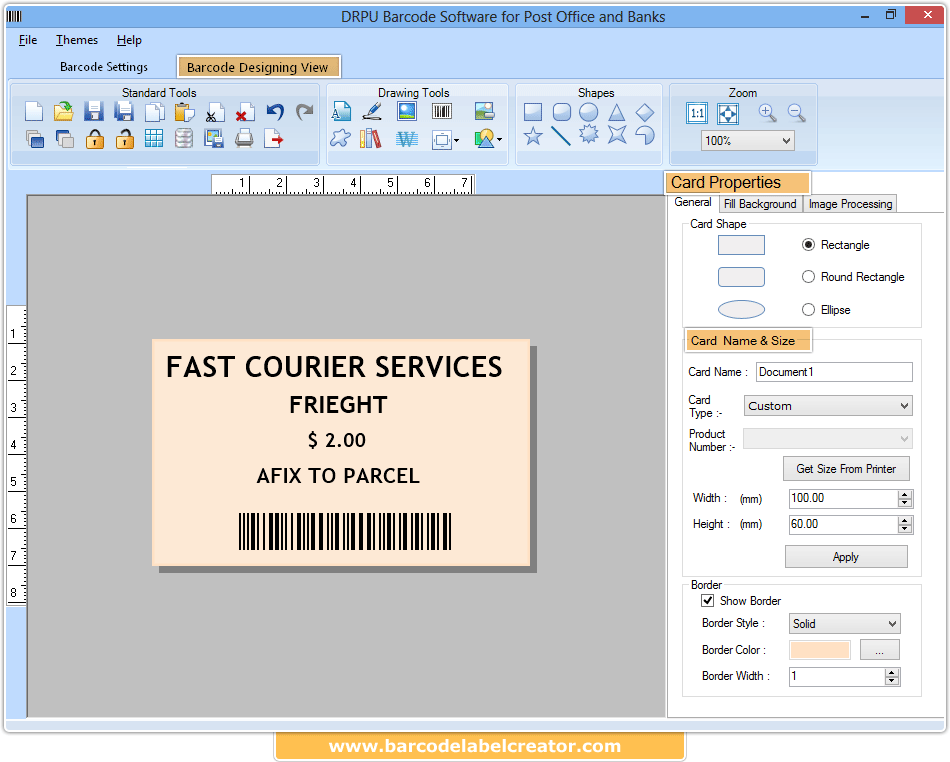Export with the red arrow page icon

click(x=274, y=139)
